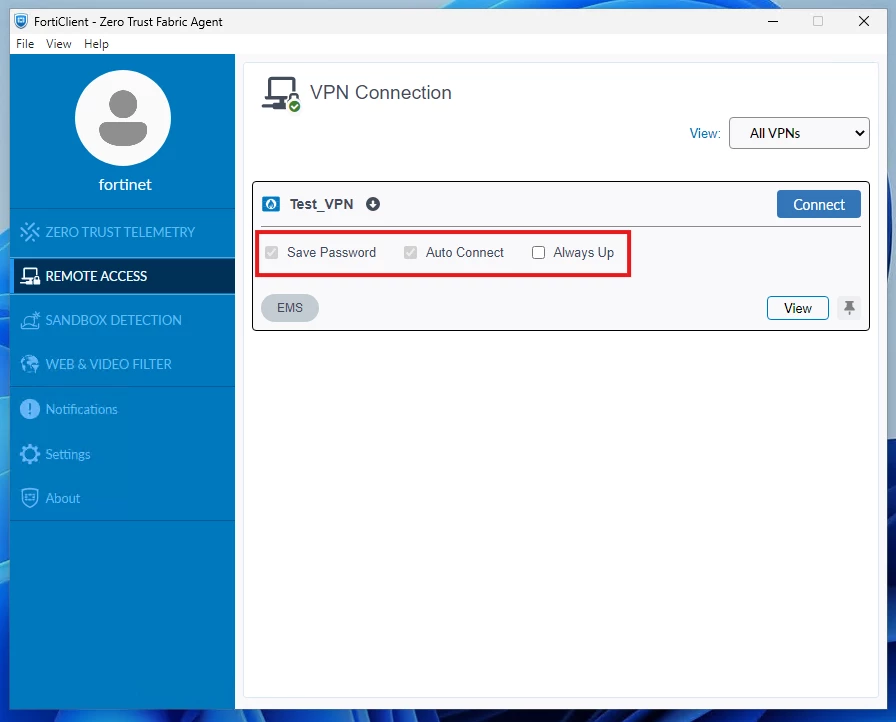Click the 'View:' label text
896x722 pixels.
pos(705,133)
